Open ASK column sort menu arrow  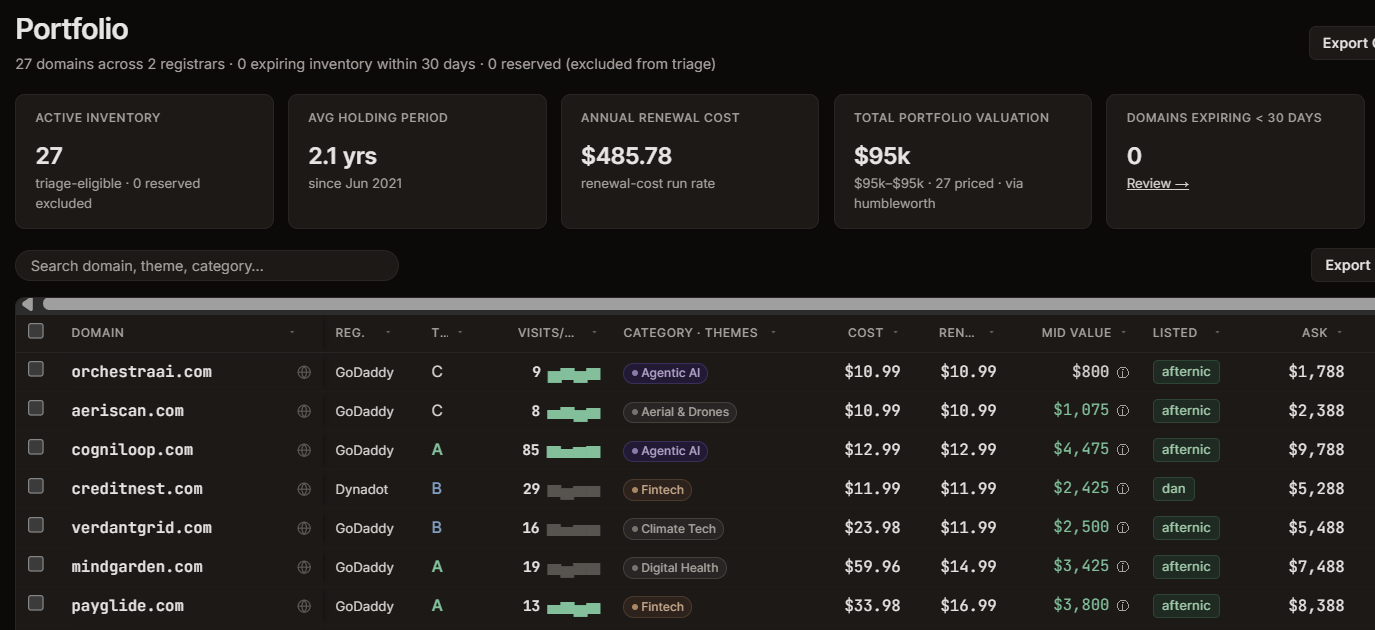[1340, 333]
